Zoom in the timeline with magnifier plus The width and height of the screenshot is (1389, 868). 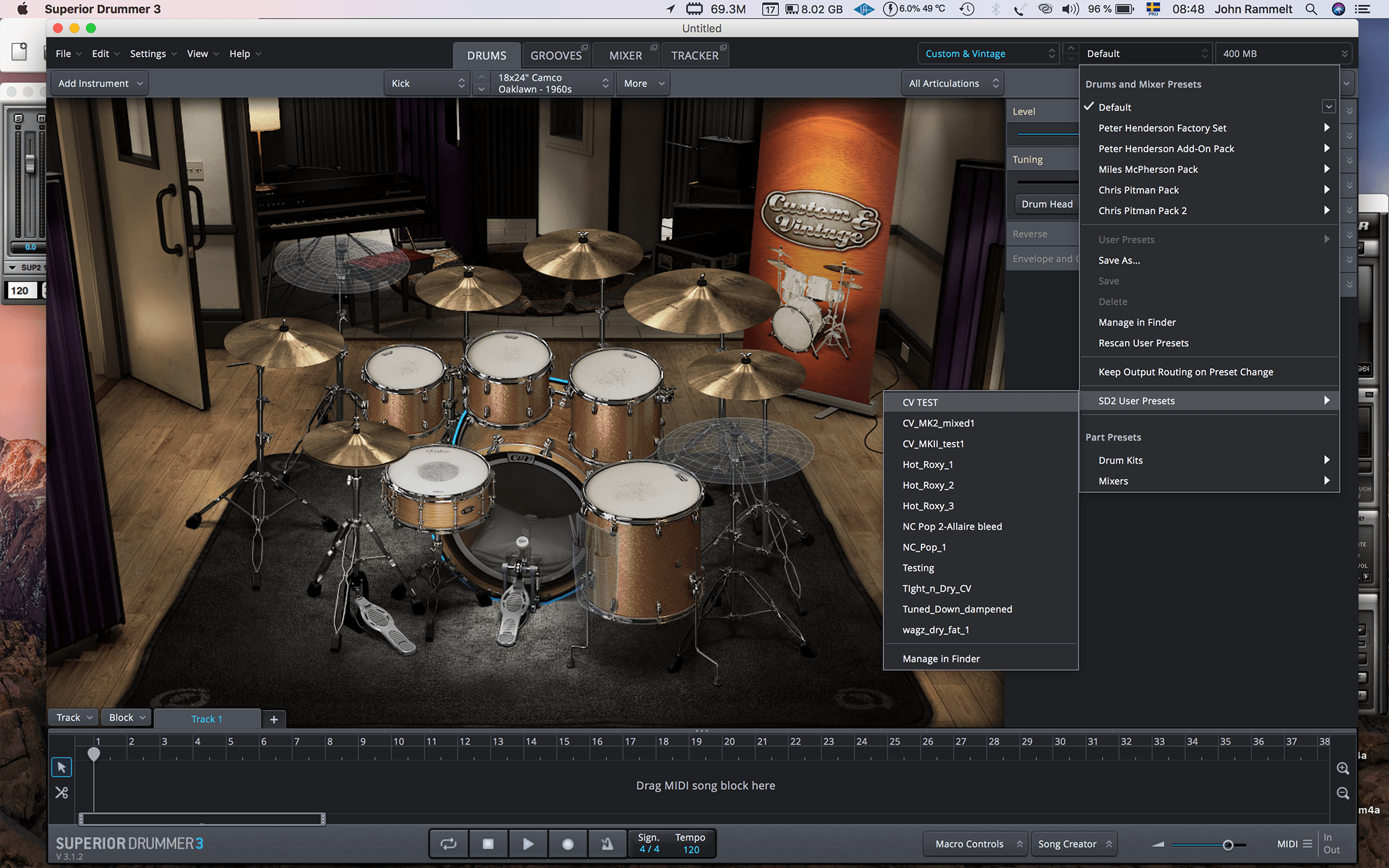pyautogui.click(x=1343, y=768)
